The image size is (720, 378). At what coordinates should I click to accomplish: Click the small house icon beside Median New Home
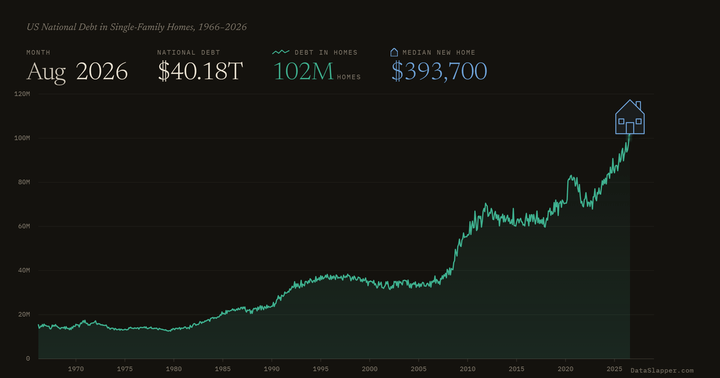tap(394, 52)
